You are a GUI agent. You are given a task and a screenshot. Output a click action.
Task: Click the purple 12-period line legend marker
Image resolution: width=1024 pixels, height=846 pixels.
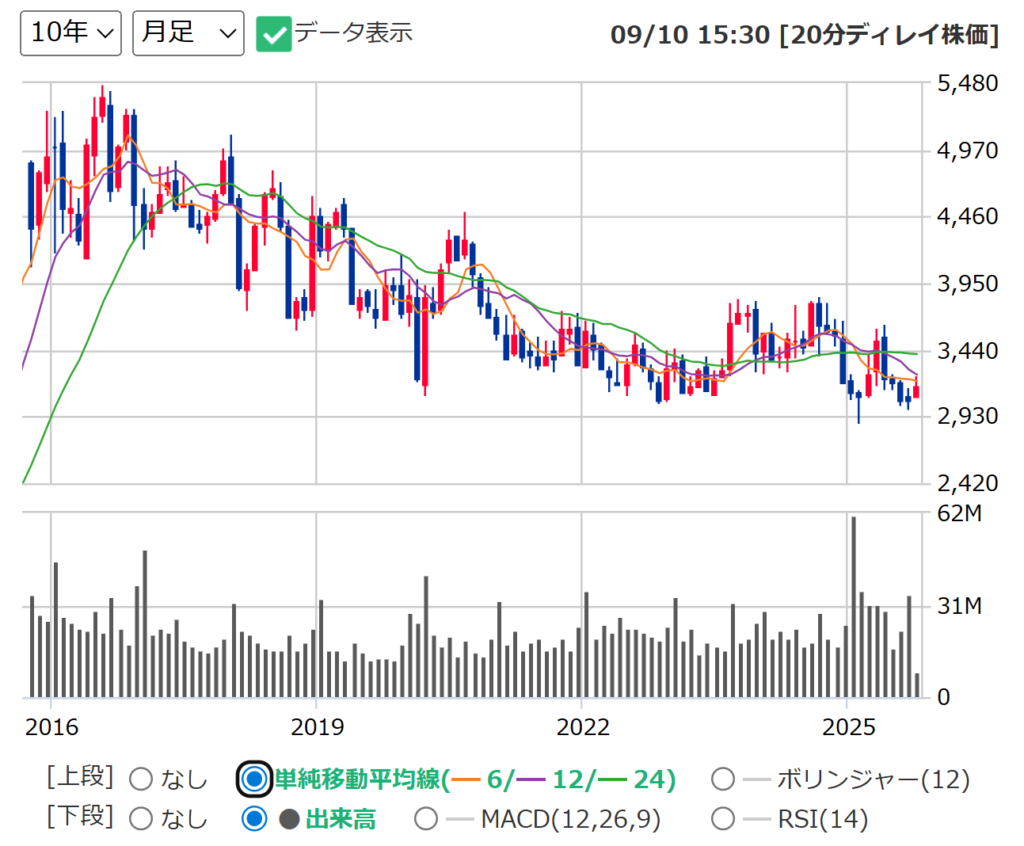pyautogui.click(x=542, y=779)
